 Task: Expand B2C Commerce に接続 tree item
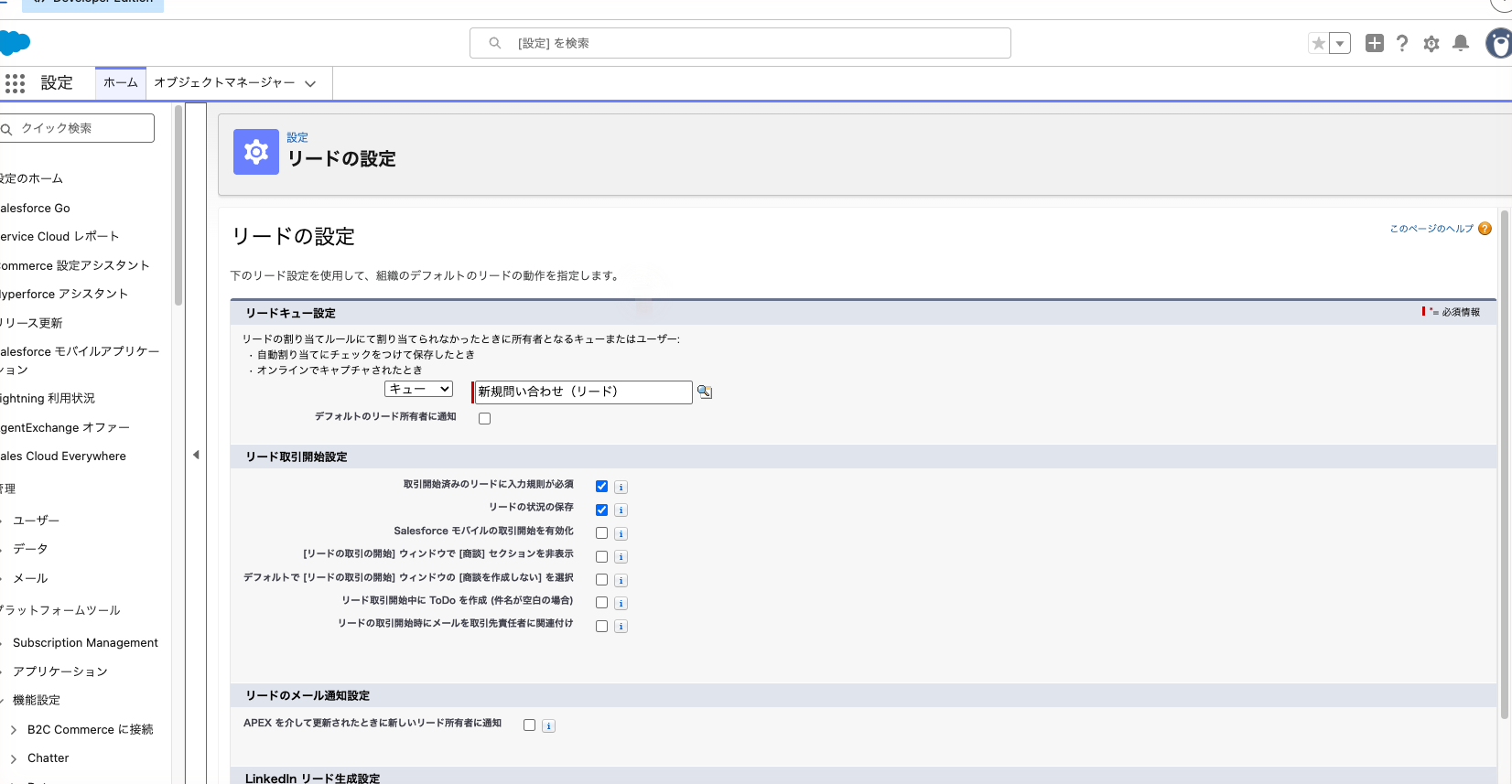pyautogui.click(x=14, y=730)
